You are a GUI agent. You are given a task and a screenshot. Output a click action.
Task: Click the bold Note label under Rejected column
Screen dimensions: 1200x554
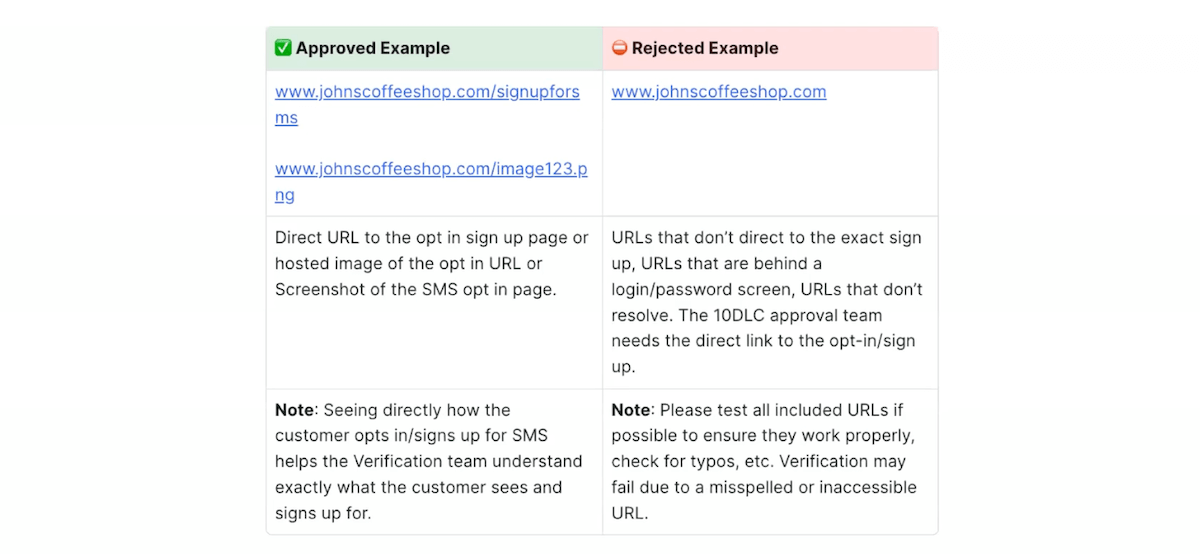pyautogui.click(x=631, y=410)
